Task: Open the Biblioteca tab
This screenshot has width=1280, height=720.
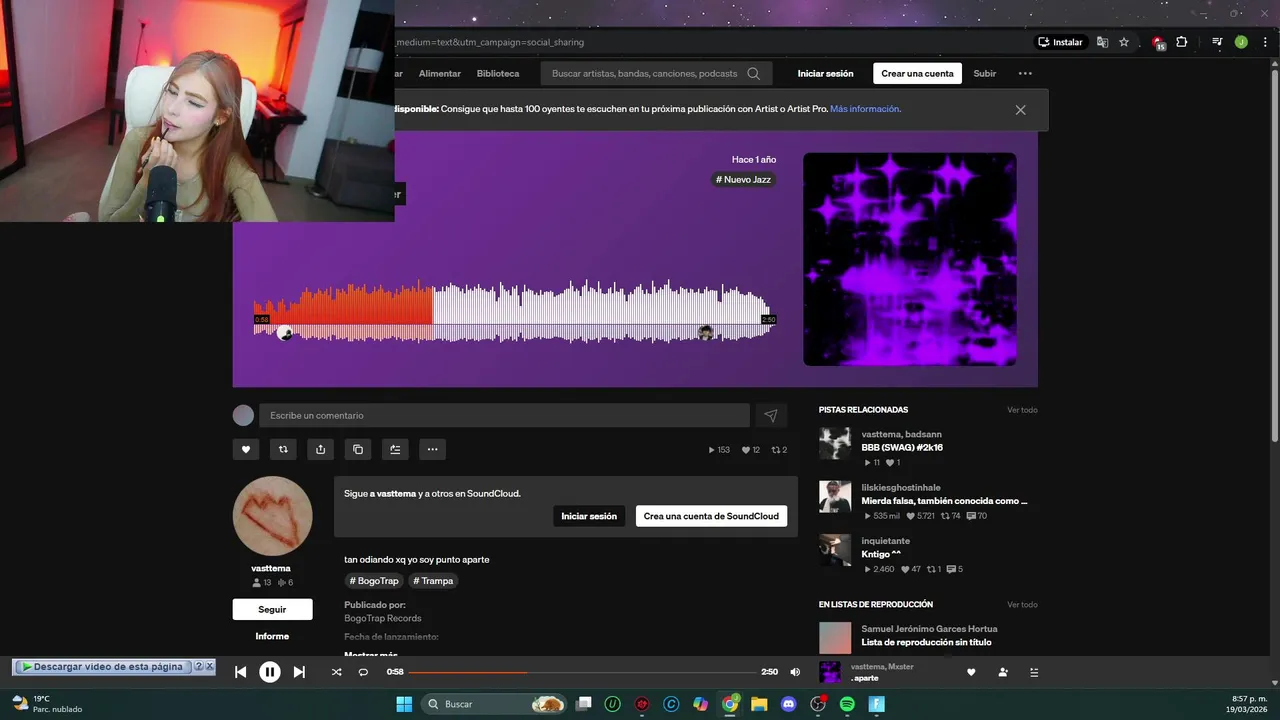Action: click(x=498, y=73)
